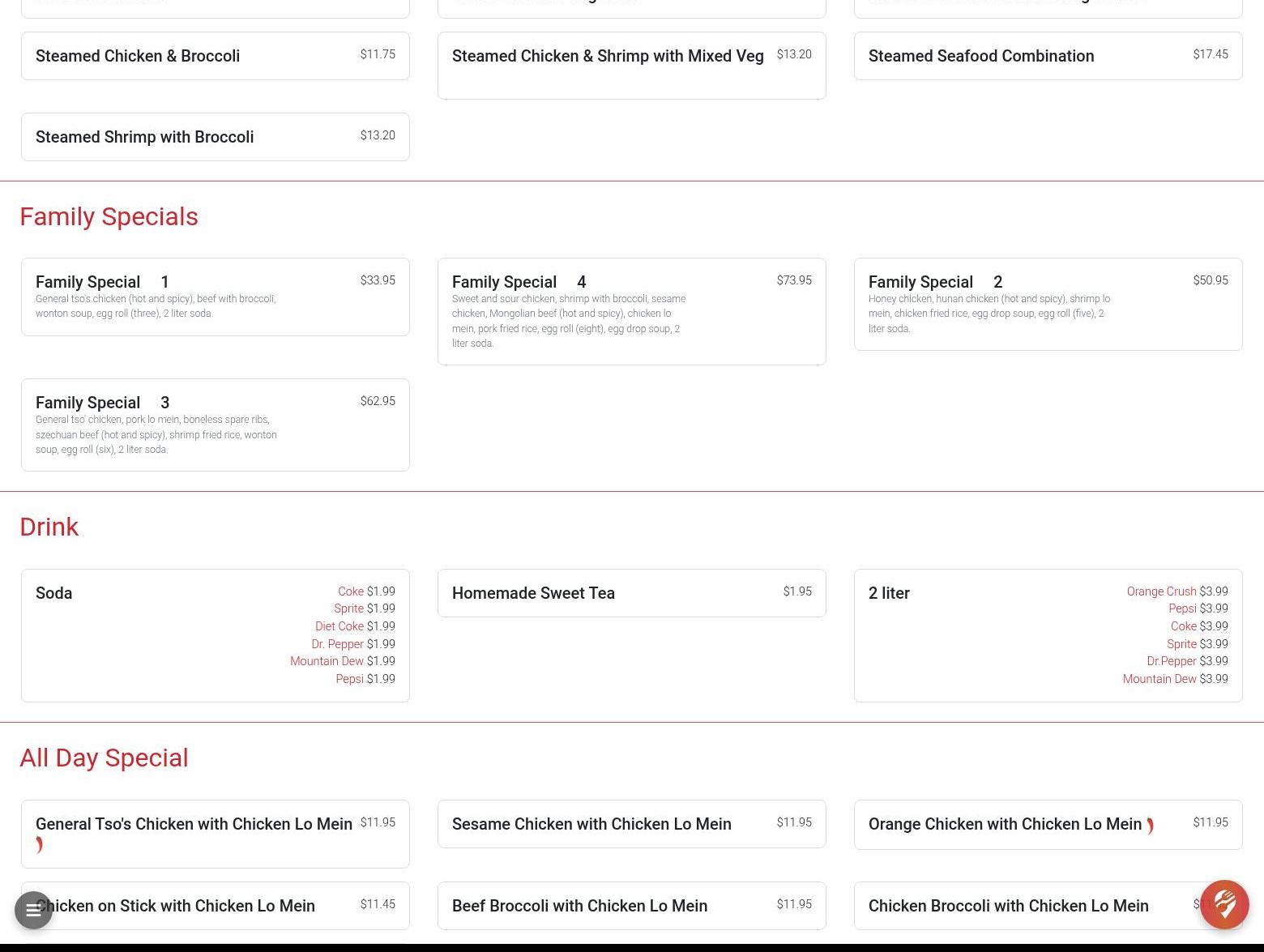The height and width of the screenshot is (952, 1264).
Task: Click Family Special 3 description text
Action: [x=156, y=434]
